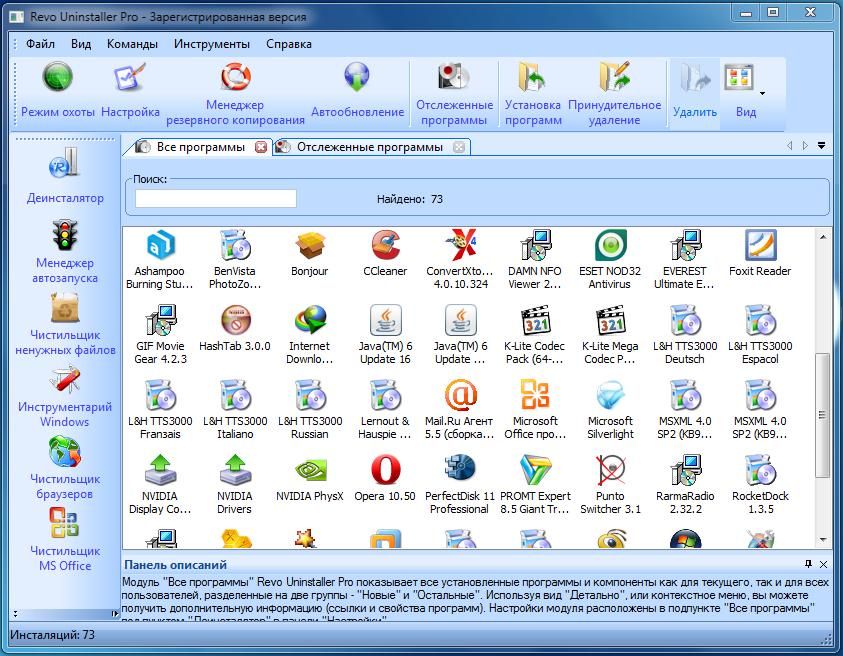The image size is (843, 656).
Task: Select Ashampoo Burning Studio program icon
Action: 160,245
